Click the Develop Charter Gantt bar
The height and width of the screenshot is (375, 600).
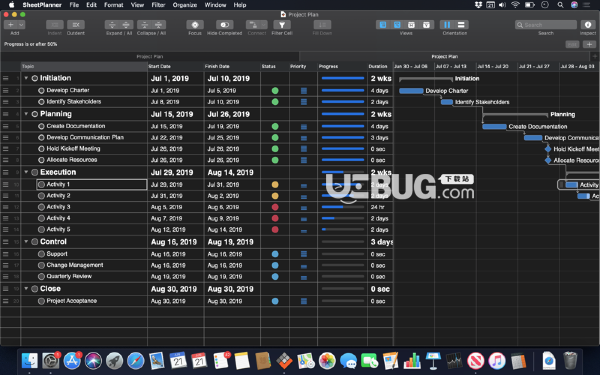[x=411, y=91]
